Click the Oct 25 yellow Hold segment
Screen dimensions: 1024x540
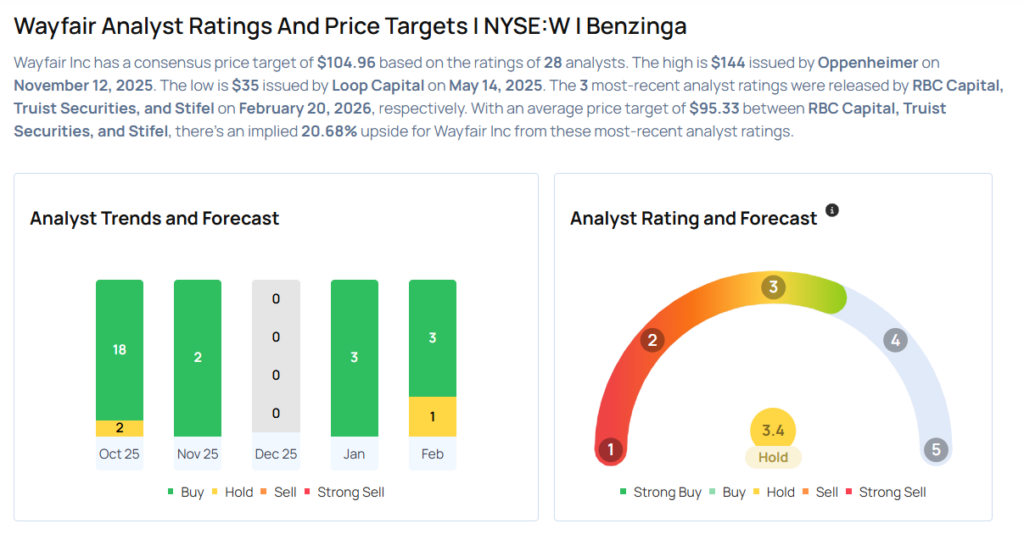[x=119, y=428]
